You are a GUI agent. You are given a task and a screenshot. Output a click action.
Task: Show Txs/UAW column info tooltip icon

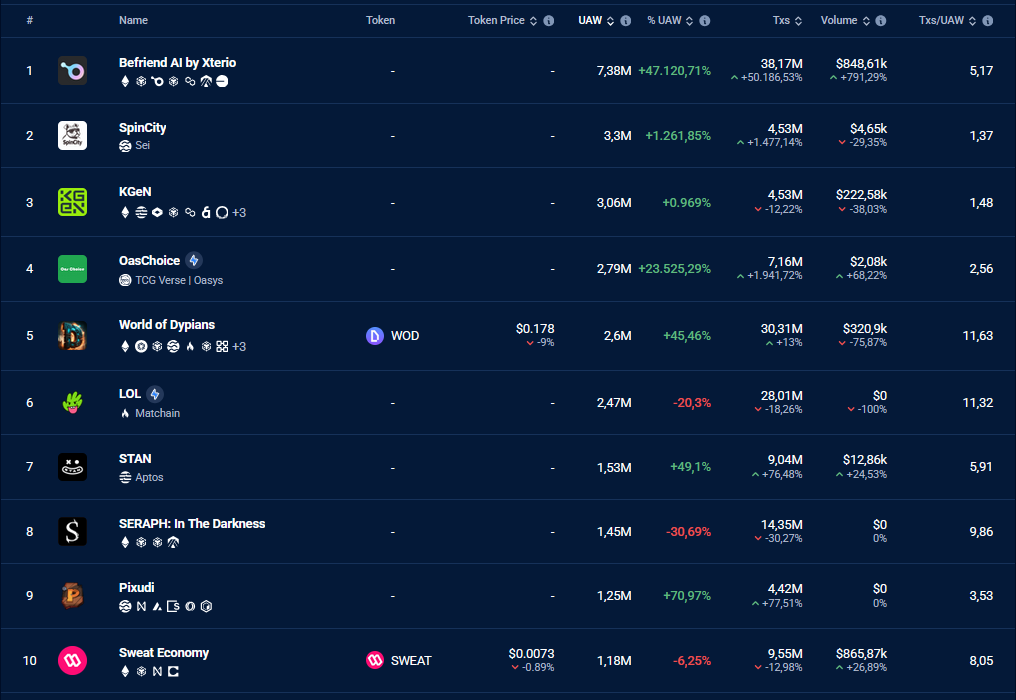987,21
